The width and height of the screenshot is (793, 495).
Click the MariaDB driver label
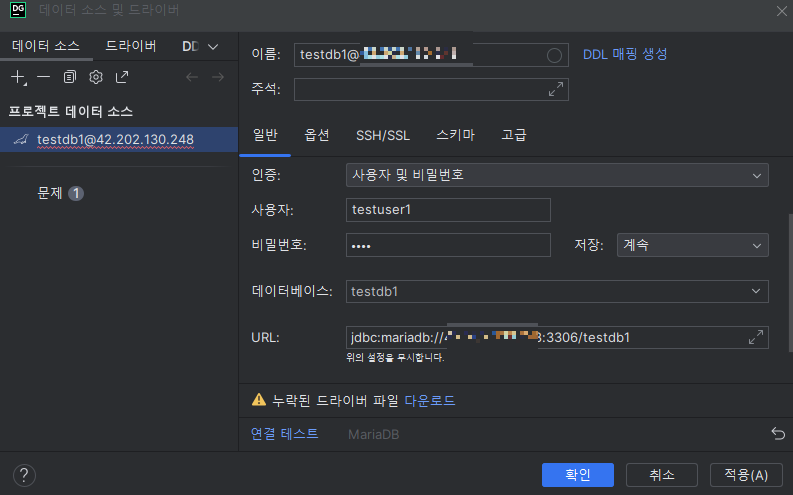coord(373,434)
